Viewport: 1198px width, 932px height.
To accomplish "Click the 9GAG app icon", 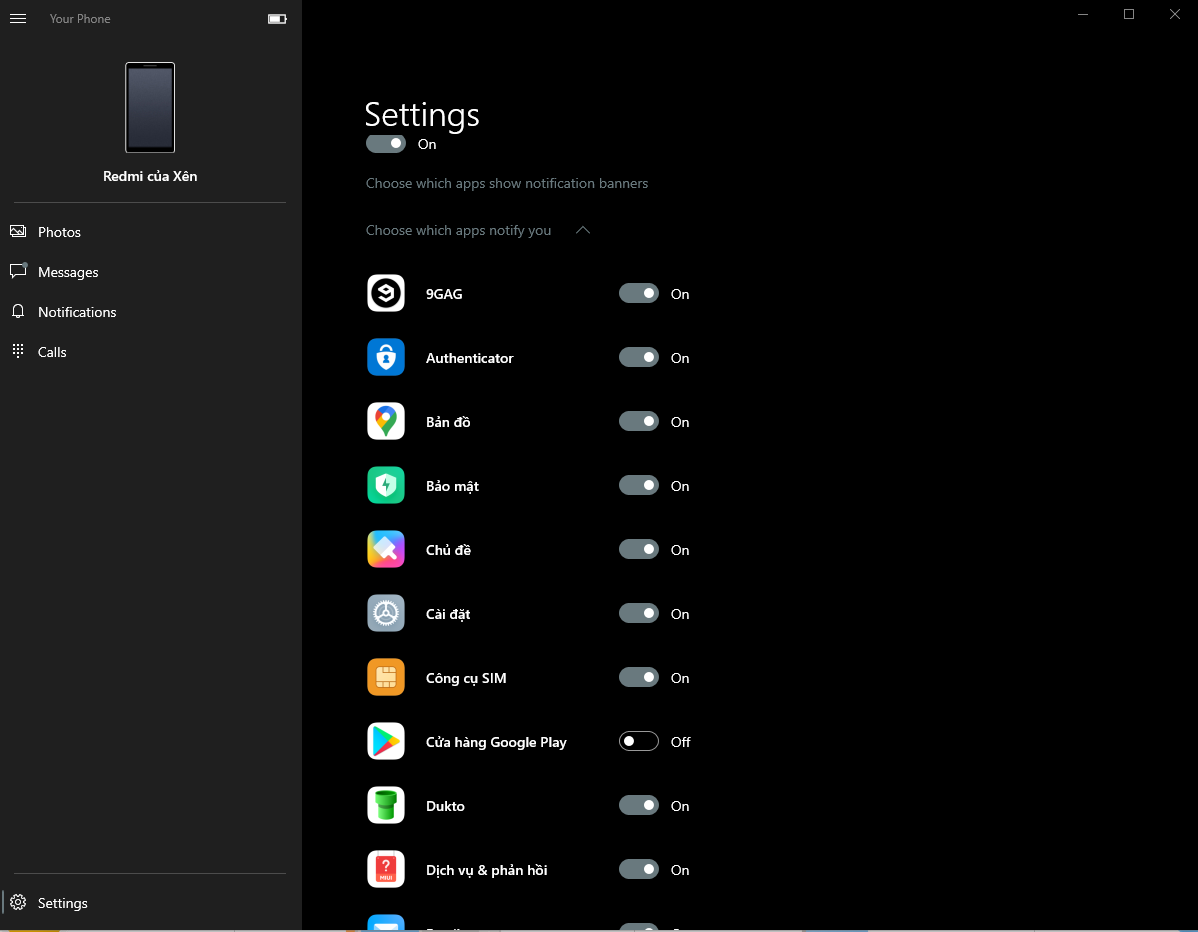I will 386,293.
